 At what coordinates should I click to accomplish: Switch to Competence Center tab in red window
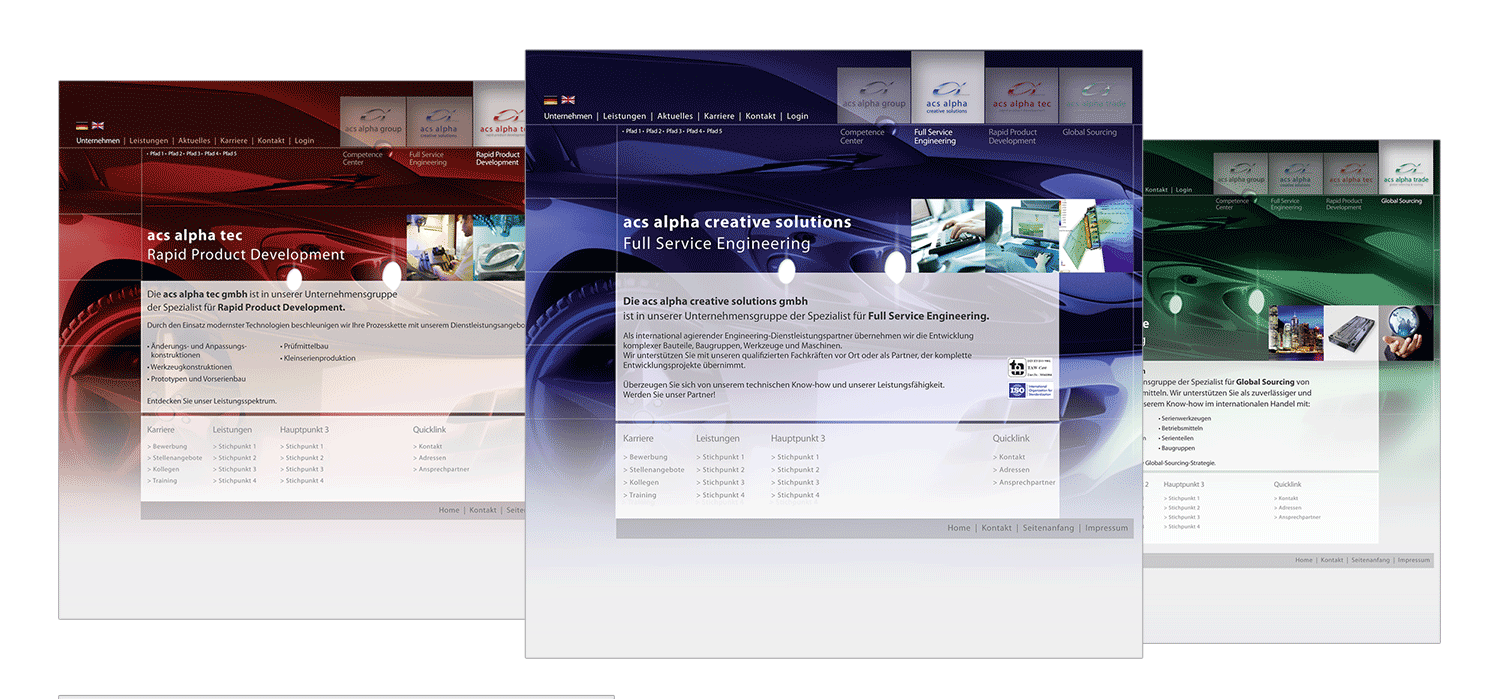pyautogui.click(x=363, y=158)
